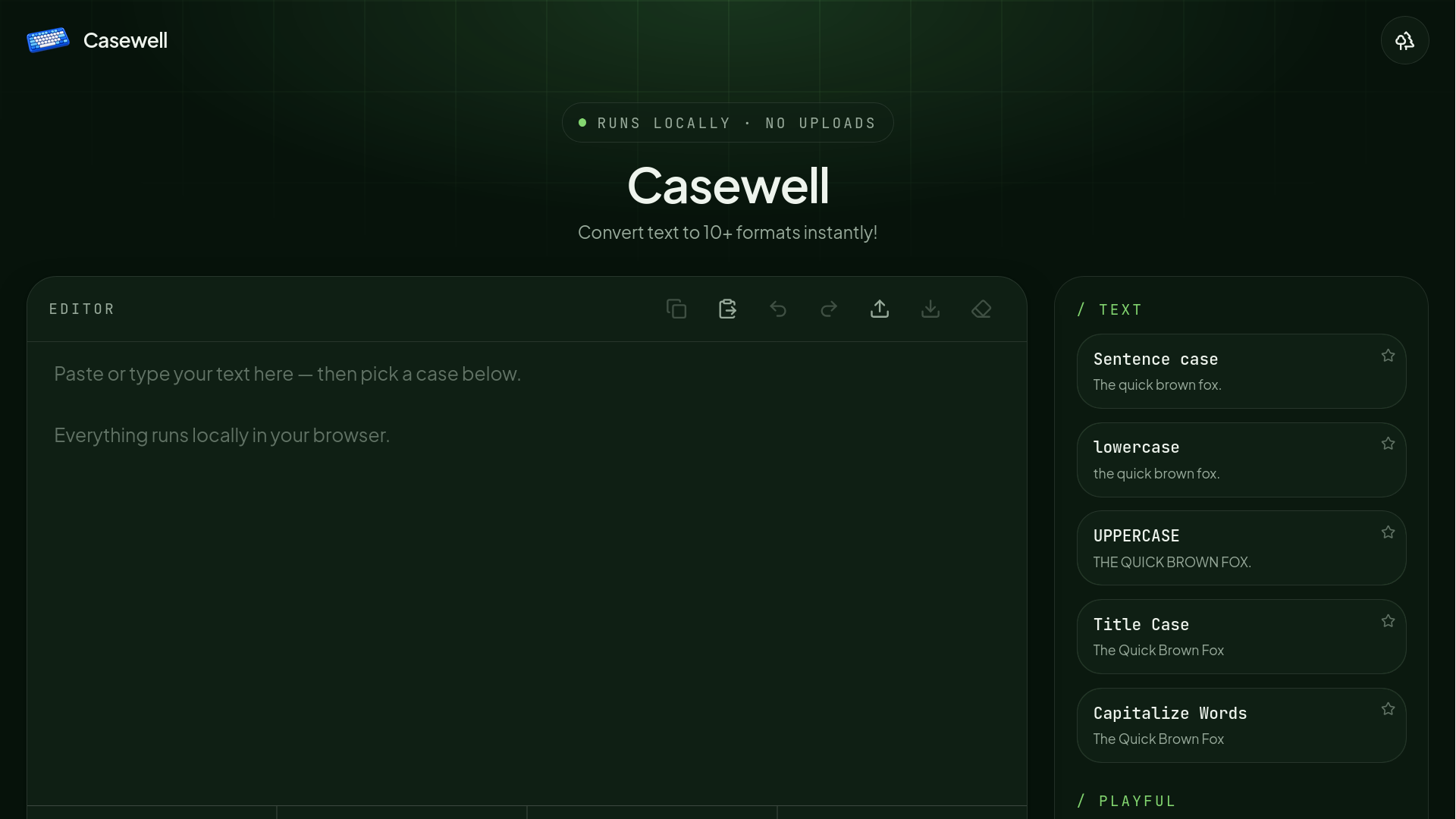Copy editor text with the copy icon

click(676, 309)
